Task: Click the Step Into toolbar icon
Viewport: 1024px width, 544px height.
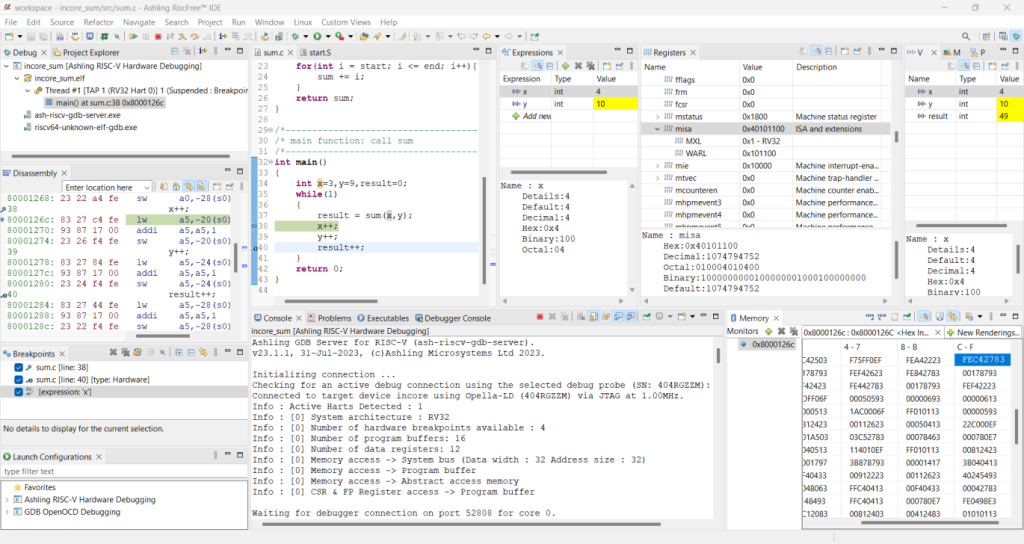Action: tap(182, 37)
